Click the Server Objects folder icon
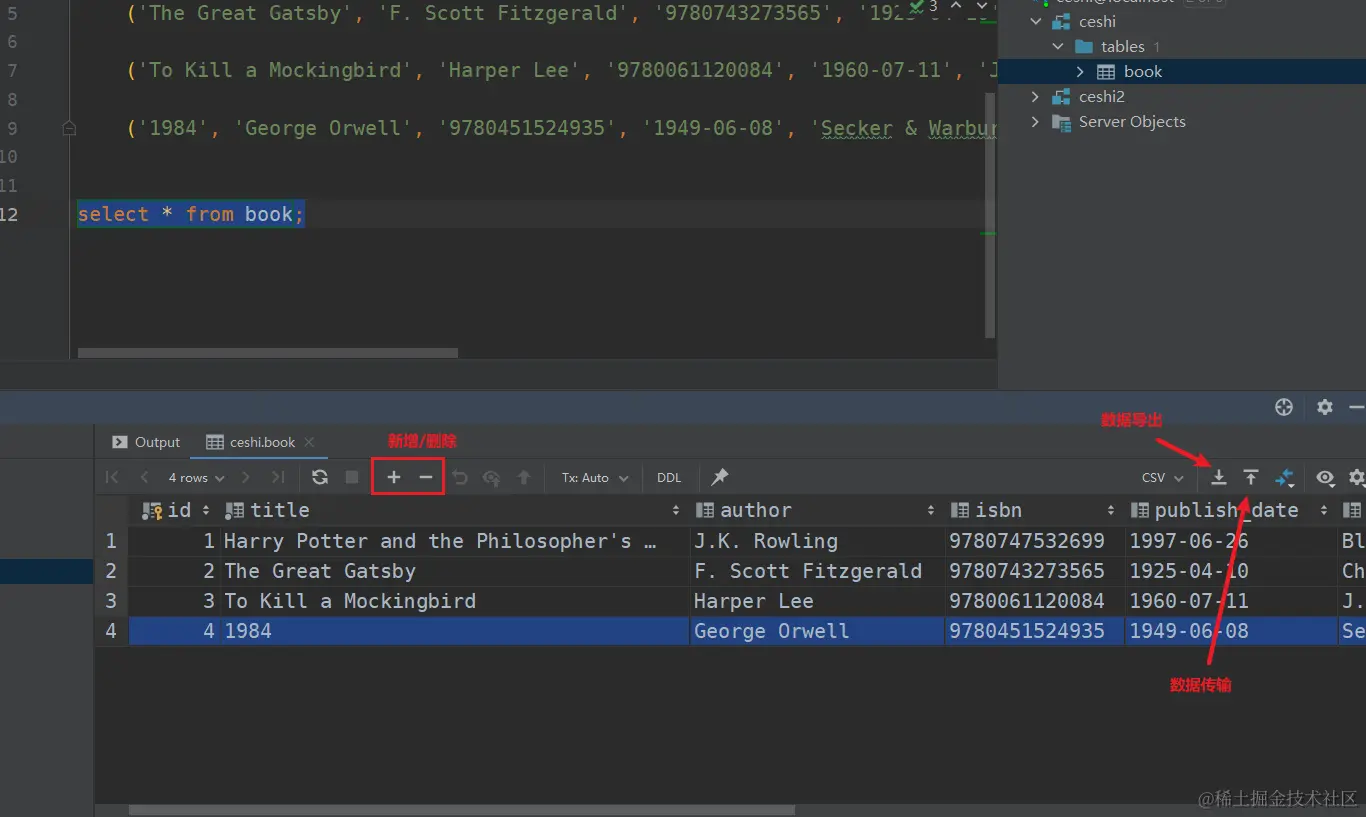Viewport: 1366px width, 817px height. tap(1062, 122)
